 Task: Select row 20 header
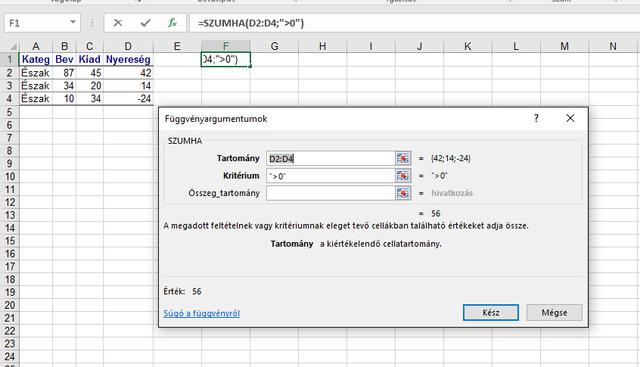click(x=9, y=305)
